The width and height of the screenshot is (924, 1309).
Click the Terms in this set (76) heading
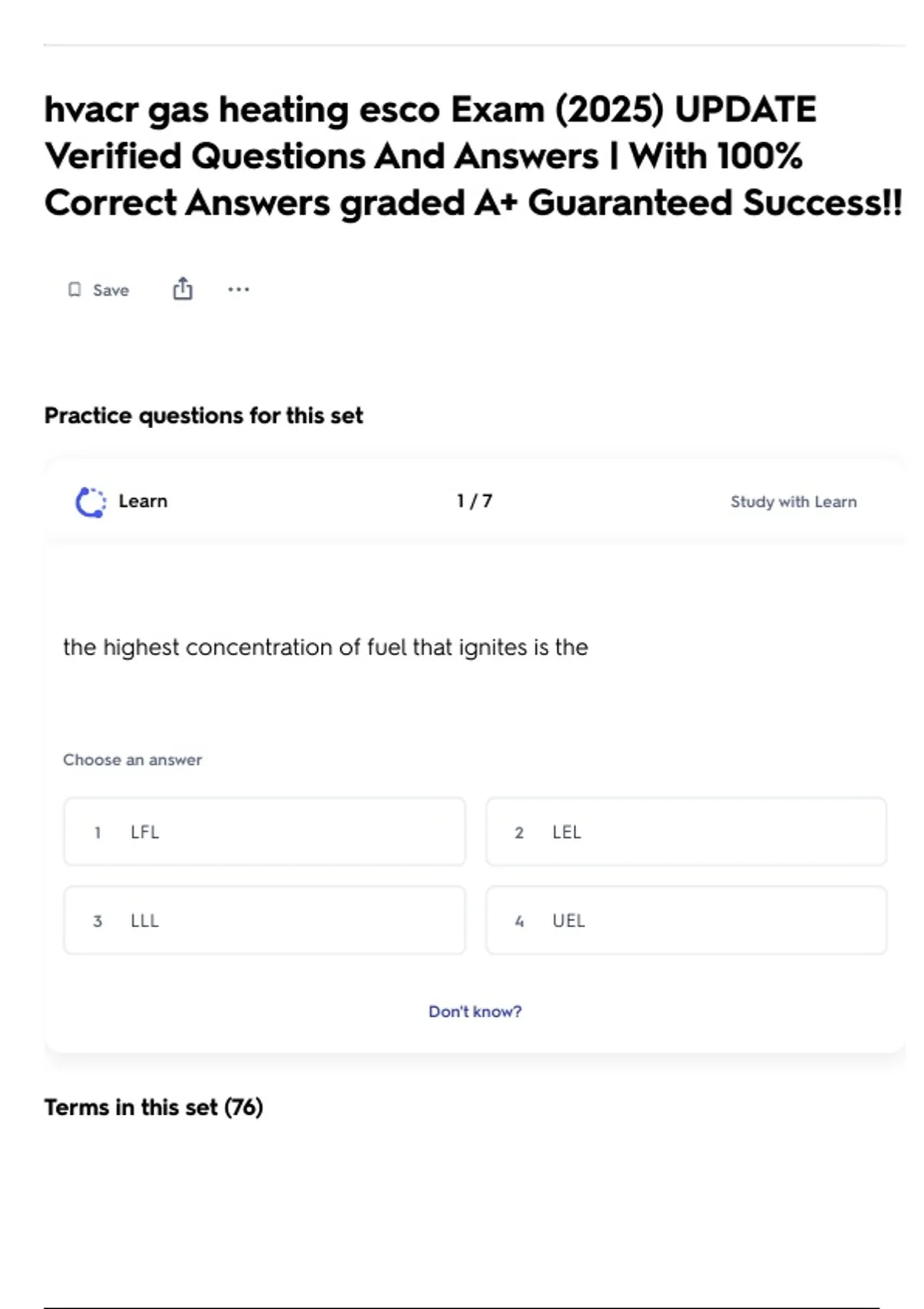153,1107
